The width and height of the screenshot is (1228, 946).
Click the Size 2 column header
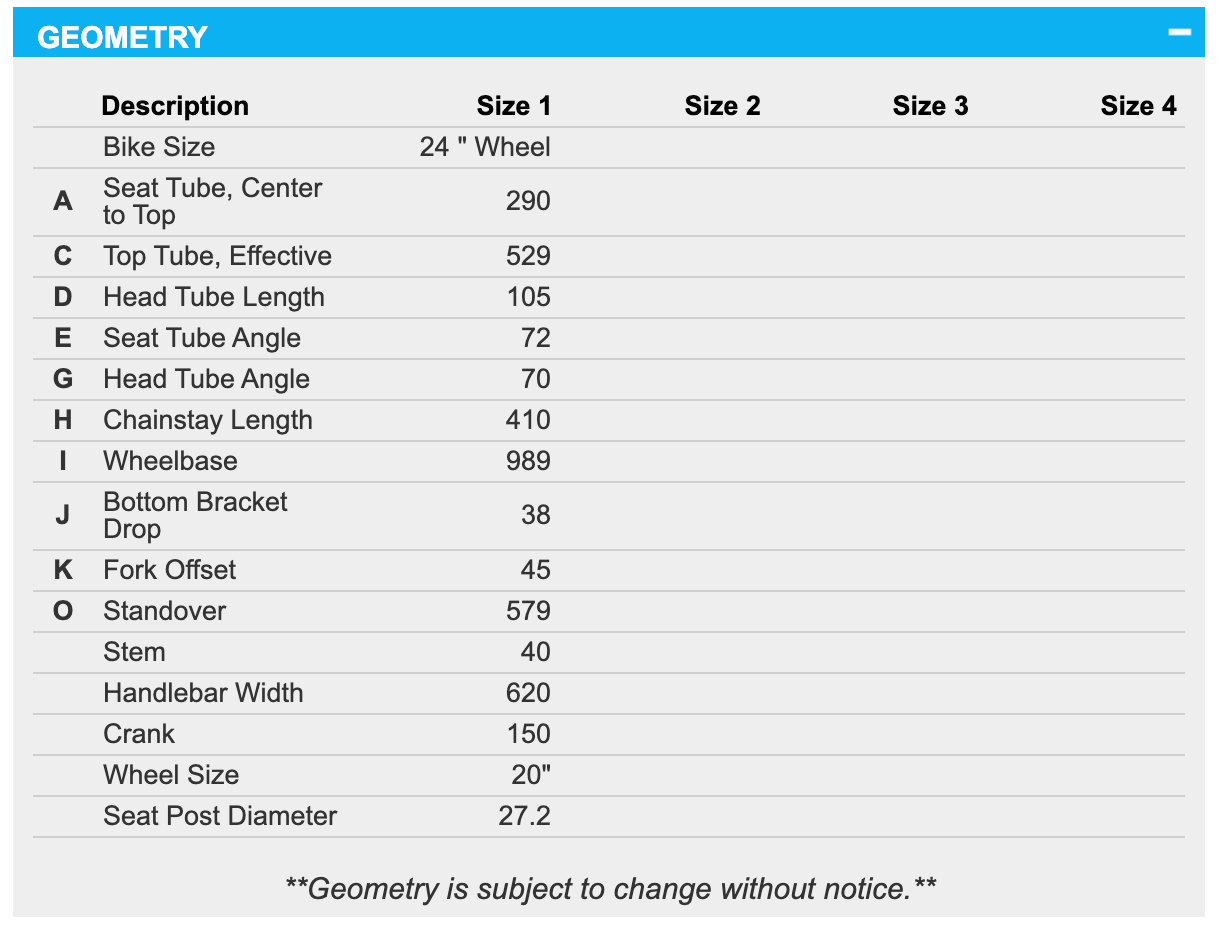(722, 106)
